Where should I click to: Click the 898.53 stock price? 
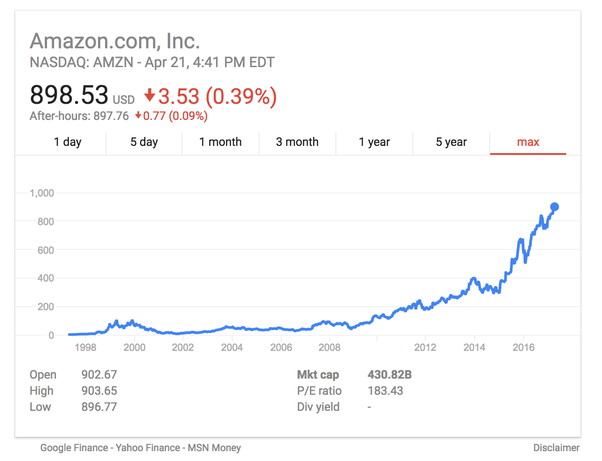(68, 96)
